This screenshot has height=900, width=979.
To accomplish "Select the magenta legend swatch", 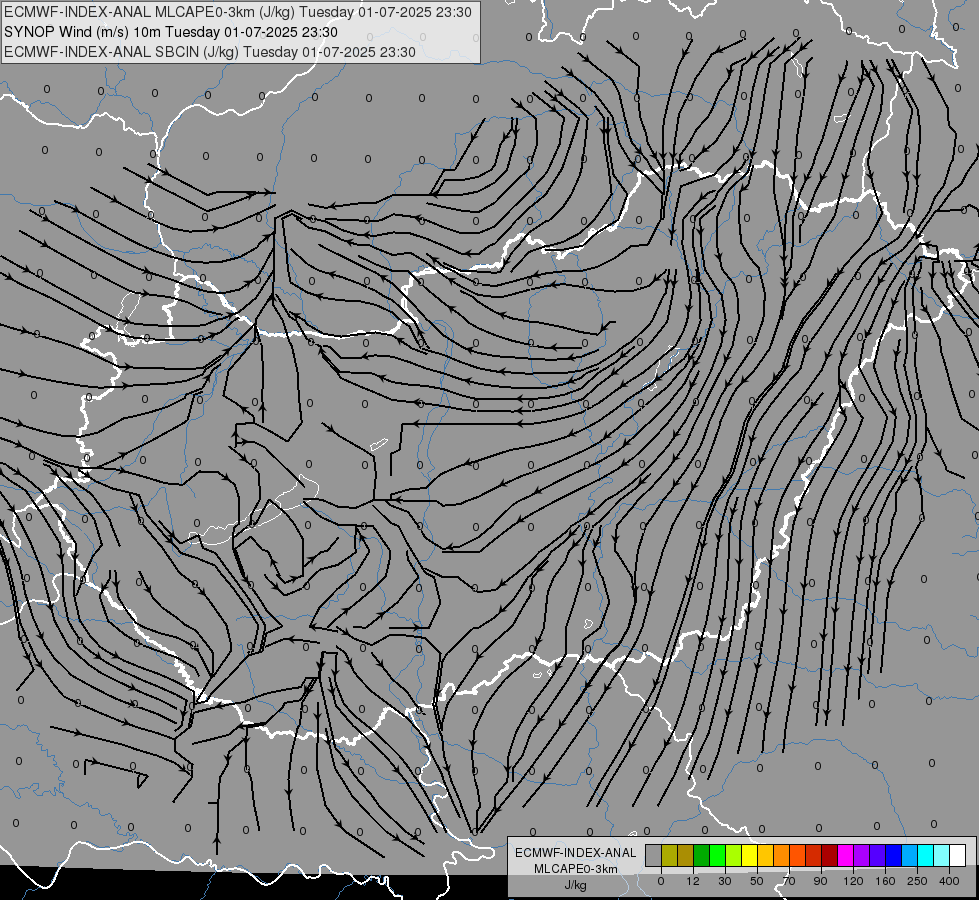I will 846,855.
